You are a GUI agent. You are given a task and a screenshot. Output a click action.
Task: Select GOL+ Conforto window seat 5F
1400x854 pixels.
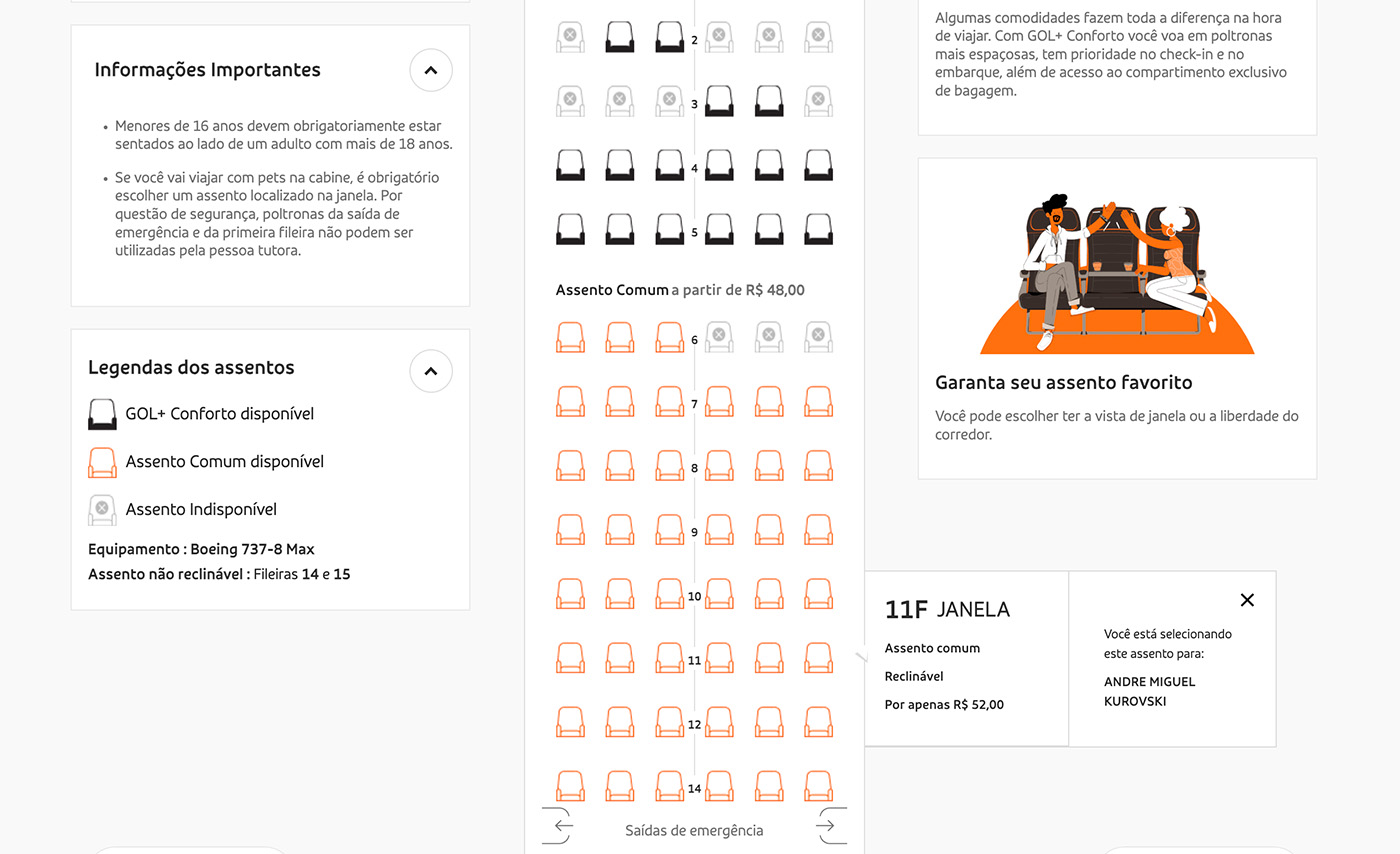818,229
